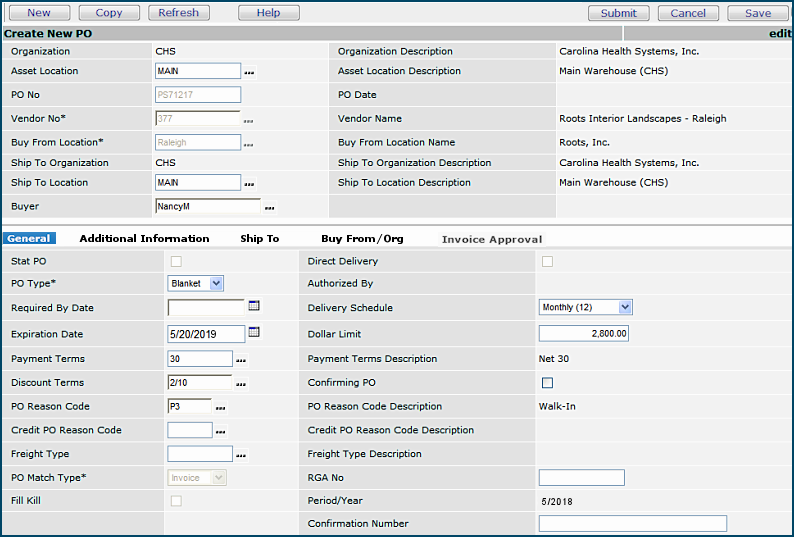Open lookup for Asset Location field
Image resolution: width=794 pixels, height=537 pixels.
pyautogui.click(x=250, y=73)
